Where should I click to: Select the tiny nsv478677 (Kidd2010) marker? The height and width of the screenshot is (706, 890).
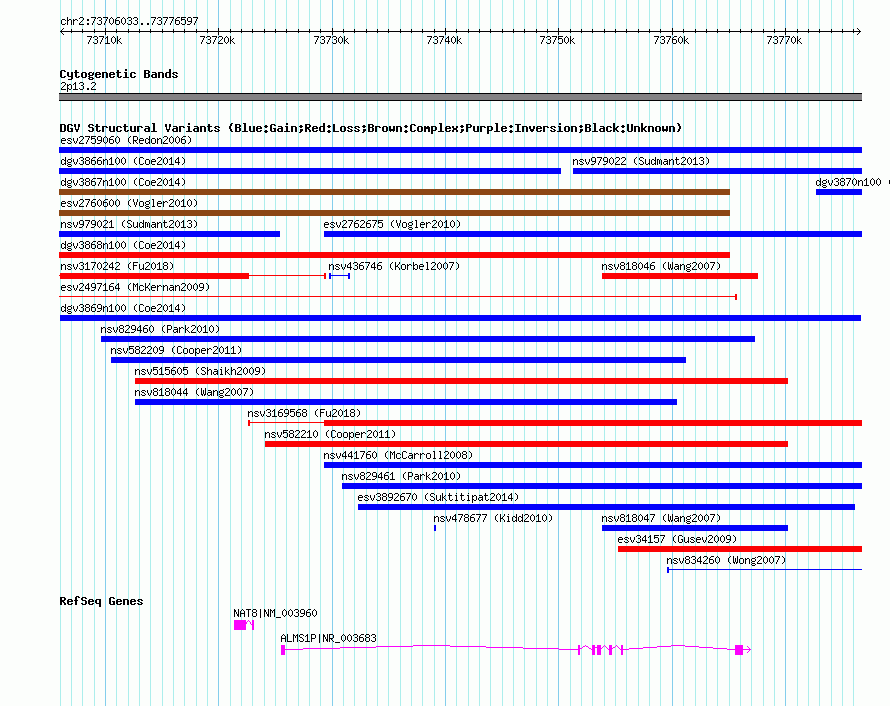click(x=435, y=528)
